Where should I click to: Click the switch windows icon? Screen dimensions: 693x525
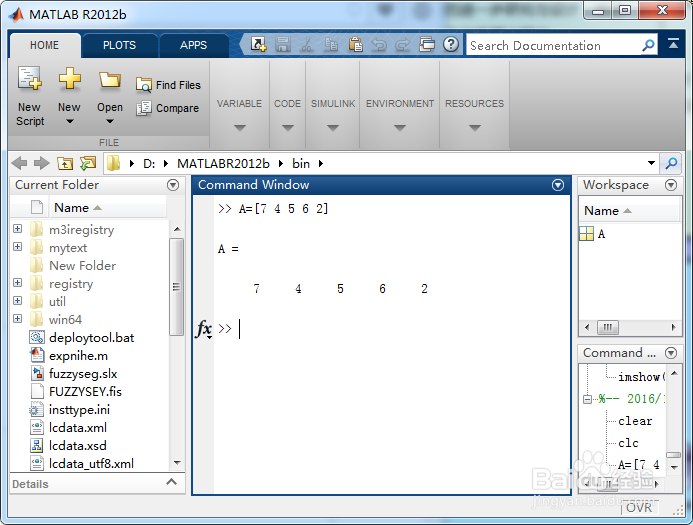tap(426, 44)
